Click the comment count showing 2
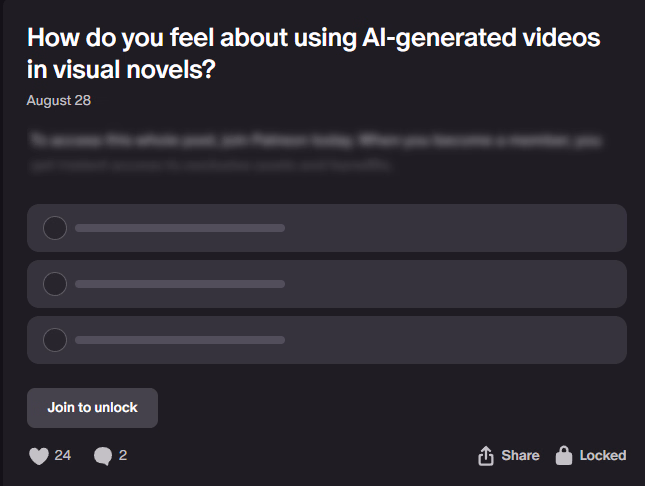The width and height of the screenshot is (645, 486). tap(123, 456)
